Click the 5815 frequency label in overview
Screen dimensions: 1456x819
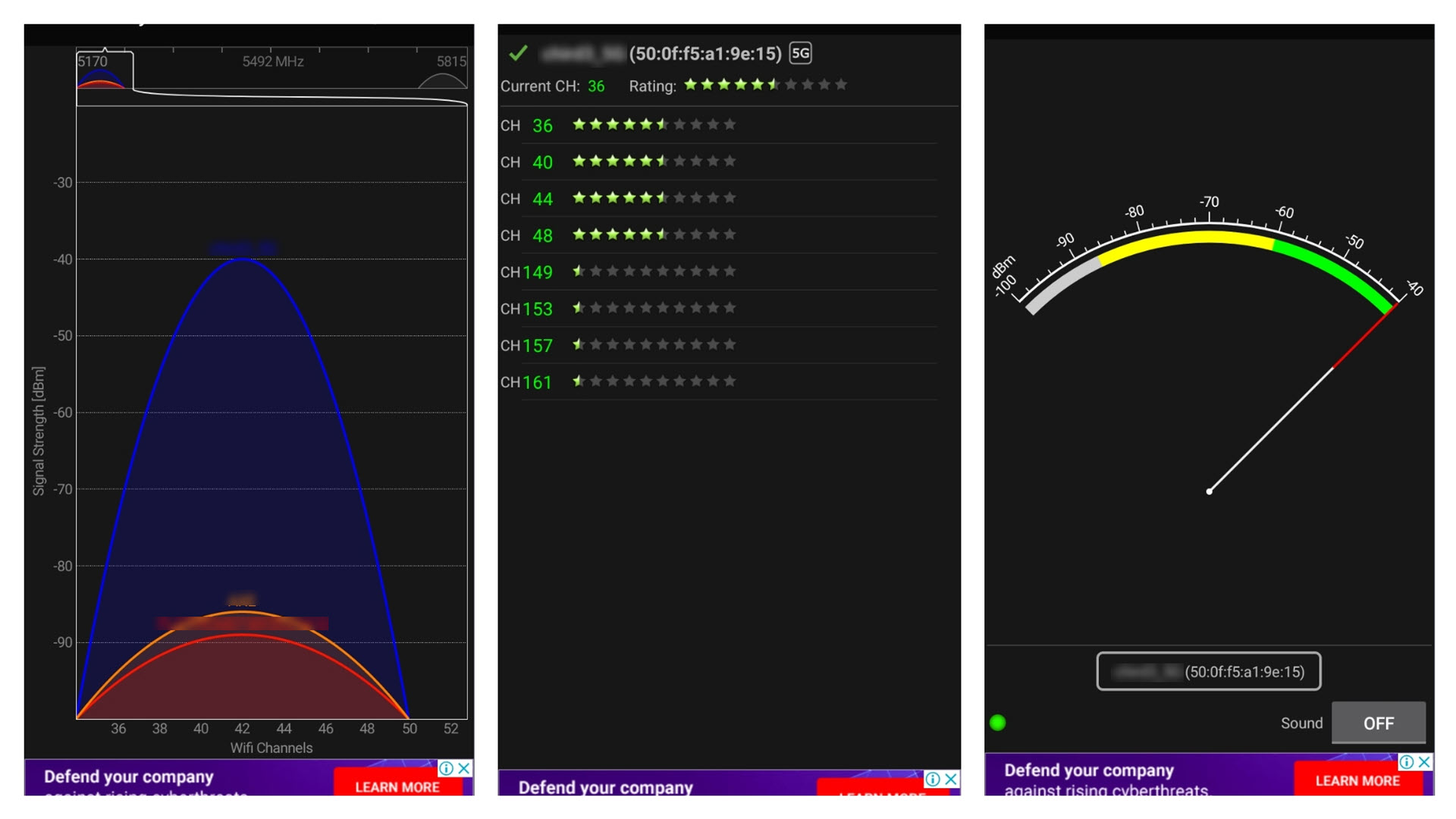click(451, 61)
